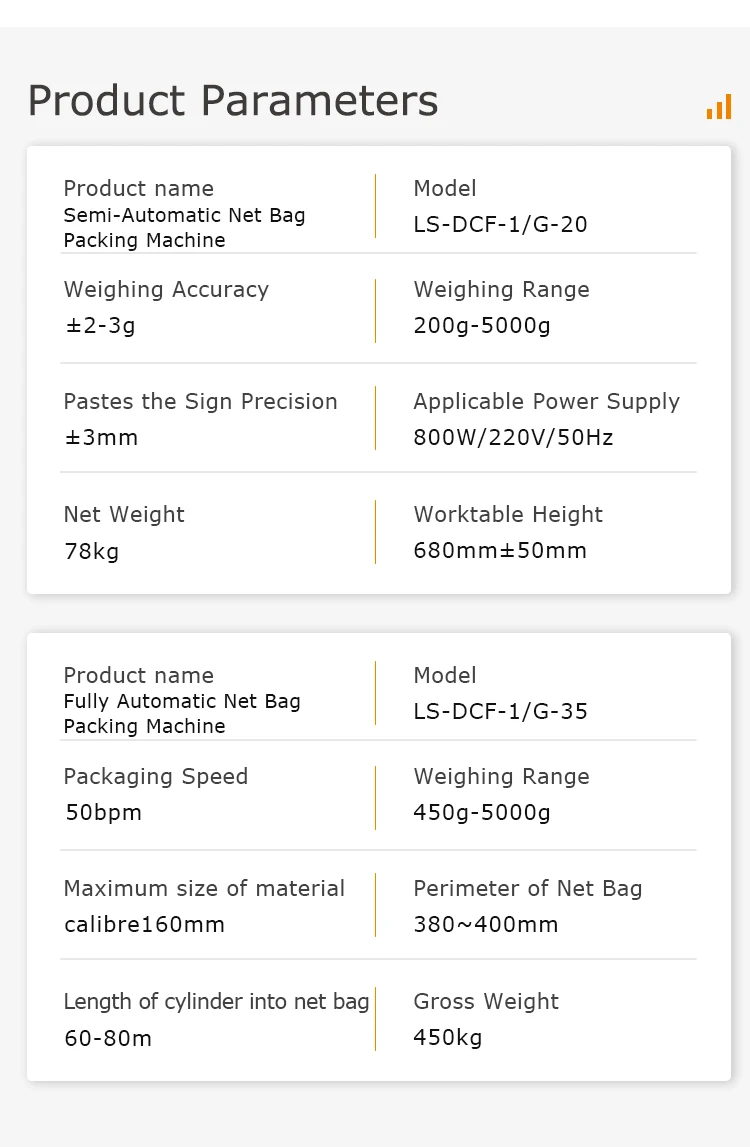Viewport: 750px width, 1147px height.
Task: Select the ±2-3g accuracy value
Action: tap(100, 326)
